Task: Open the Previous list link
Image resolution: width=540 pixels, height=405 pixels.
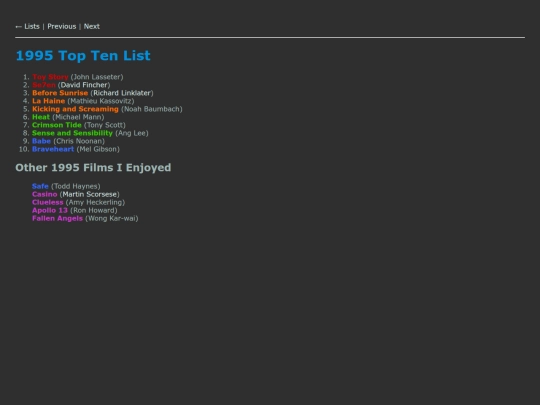Action: (x=62, y=27)
